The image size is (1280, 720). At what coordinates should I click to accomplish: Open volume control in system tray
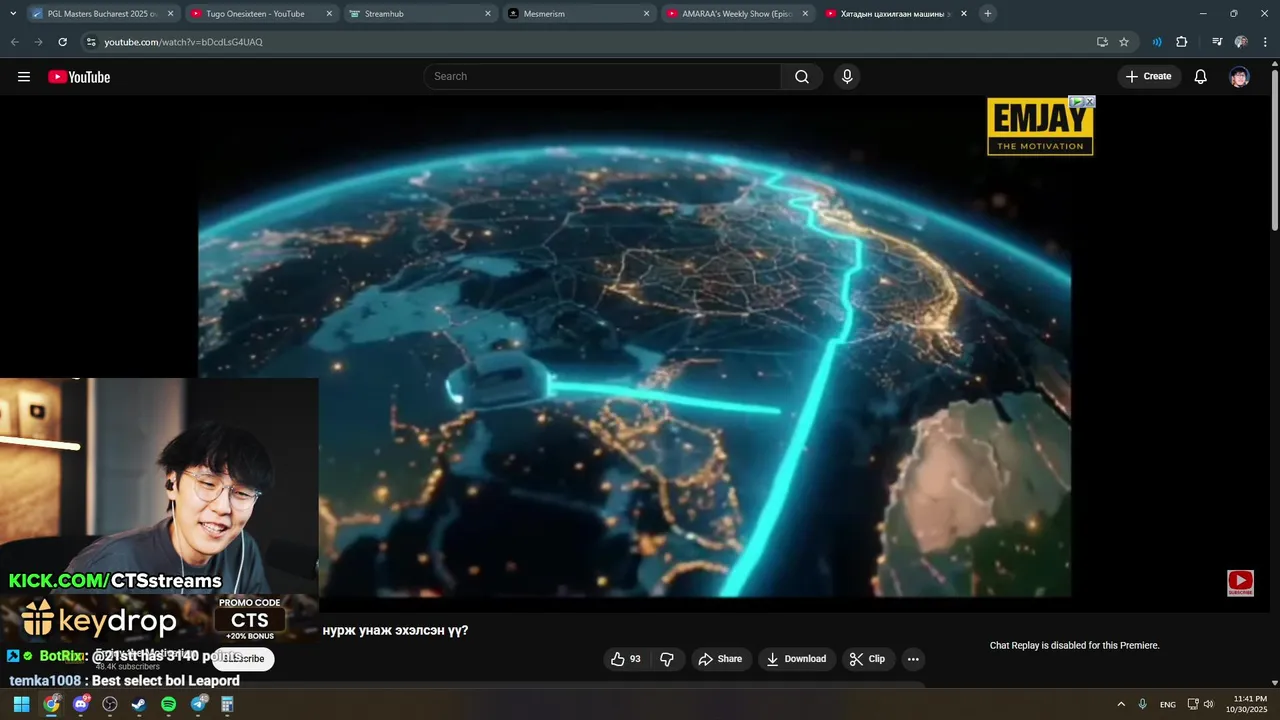[x=1208, y=704]
